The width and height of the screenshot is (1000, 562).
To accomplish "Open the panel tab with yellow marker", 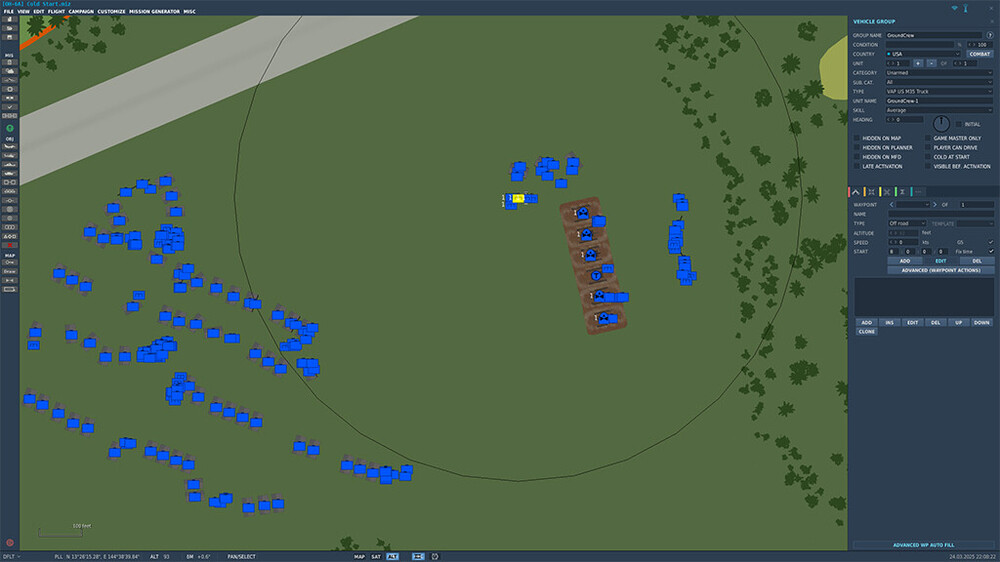I will pos(886,192).
